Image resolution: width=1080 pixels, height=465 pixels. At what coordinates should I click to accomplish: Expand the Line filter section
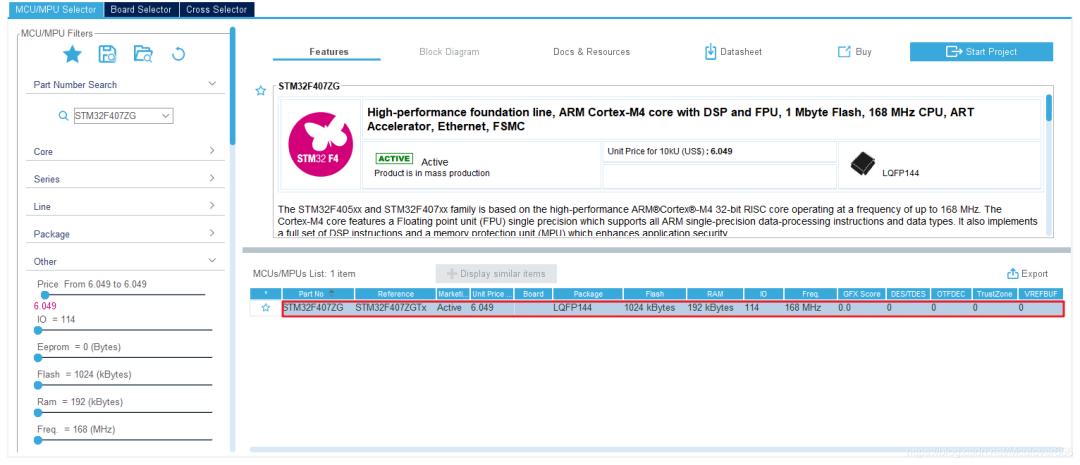click(211, 205)
